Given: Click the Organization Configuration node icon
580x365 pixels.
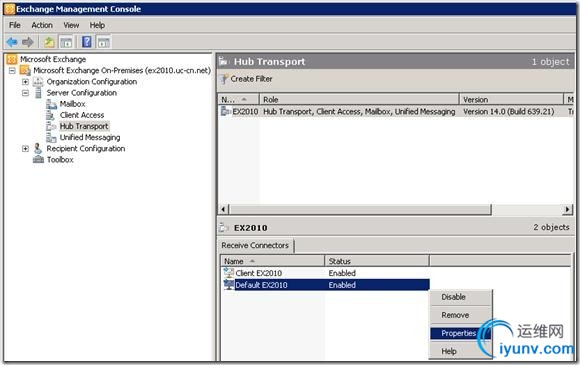Looking at the screenshot, I should [x=38, y=82].
